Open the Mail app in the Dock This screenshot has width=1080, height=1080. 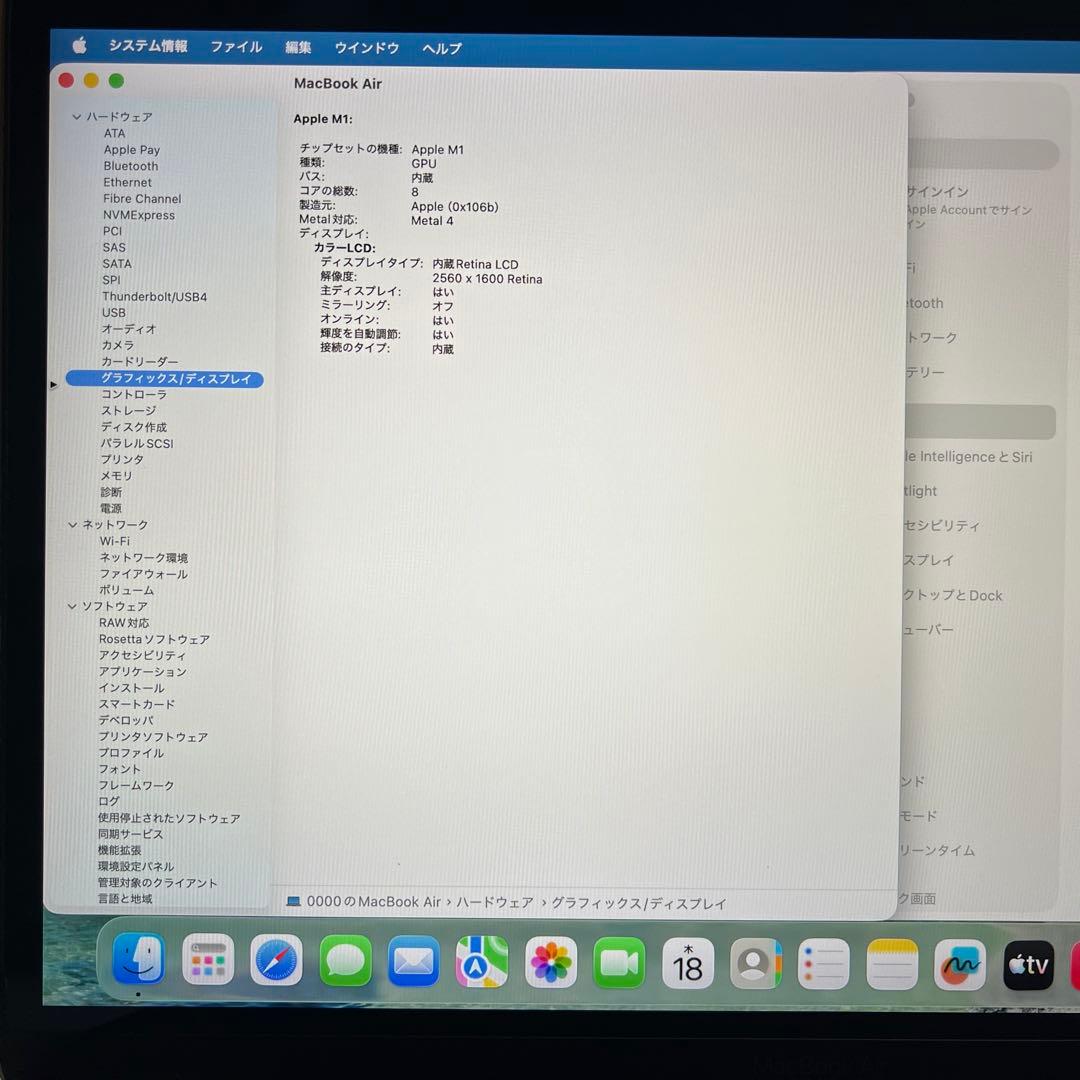point(413,963)
